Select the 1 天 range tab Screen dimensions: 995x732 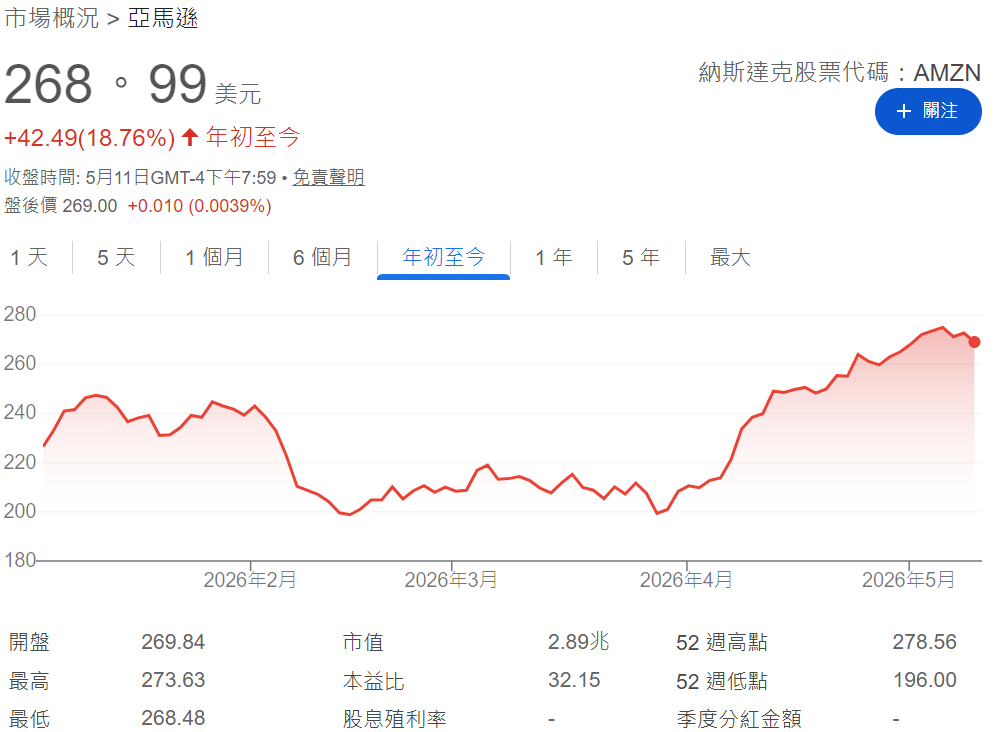click(x=29, y=258)
